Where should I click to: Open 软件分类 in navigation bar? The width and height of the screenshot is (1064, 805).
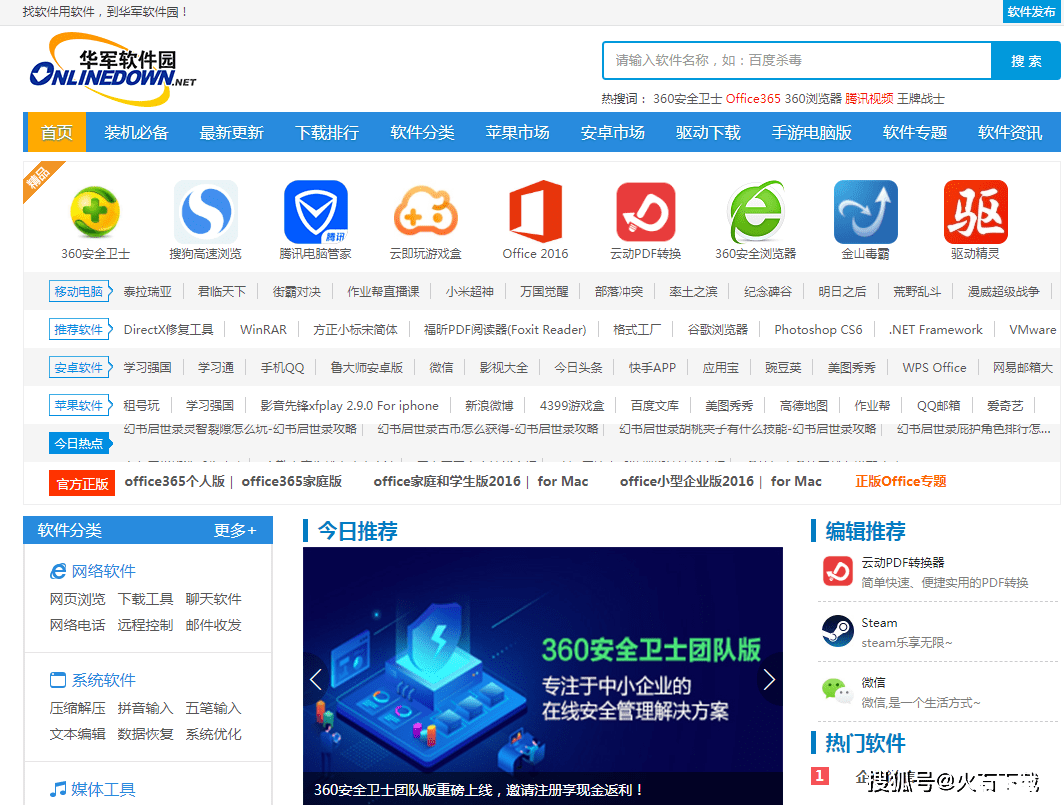pyautogui.click(x=422, y=132)
